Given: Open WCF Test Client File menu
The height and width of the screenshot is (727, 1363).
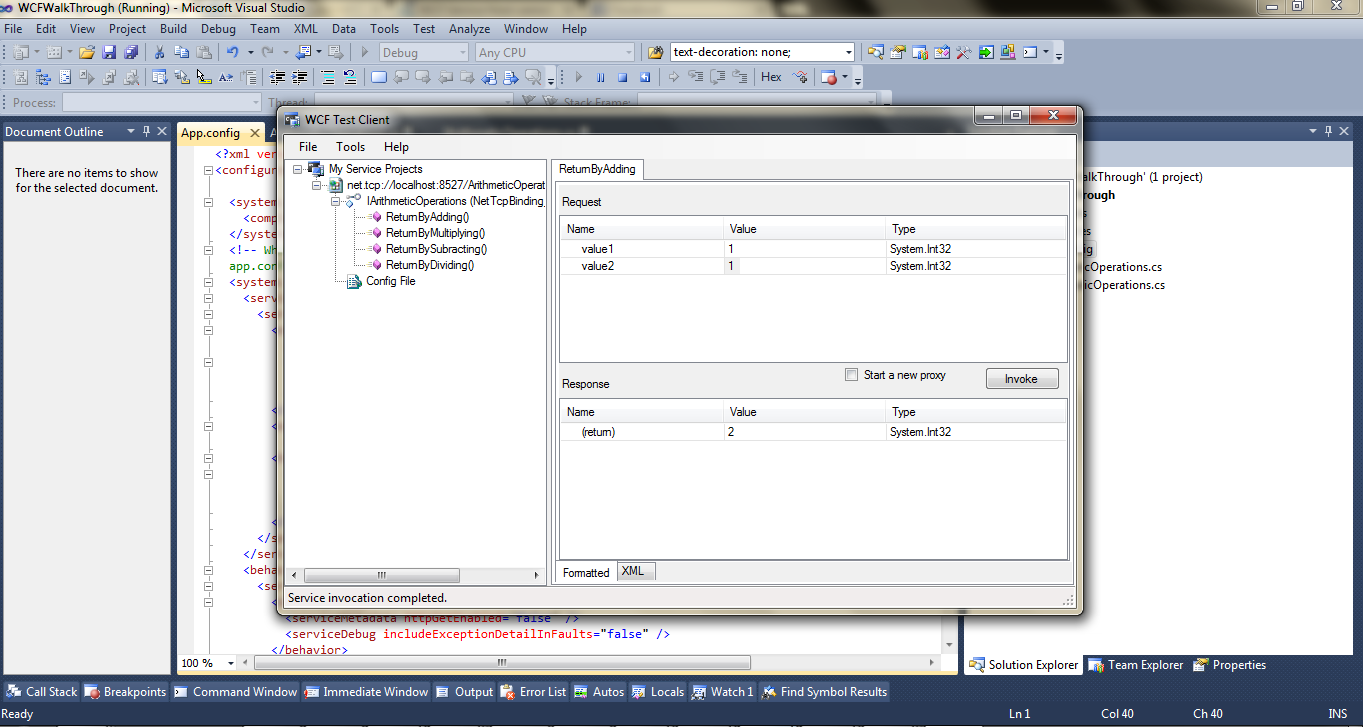Looking at the screenshot, I should pos(308,147).
